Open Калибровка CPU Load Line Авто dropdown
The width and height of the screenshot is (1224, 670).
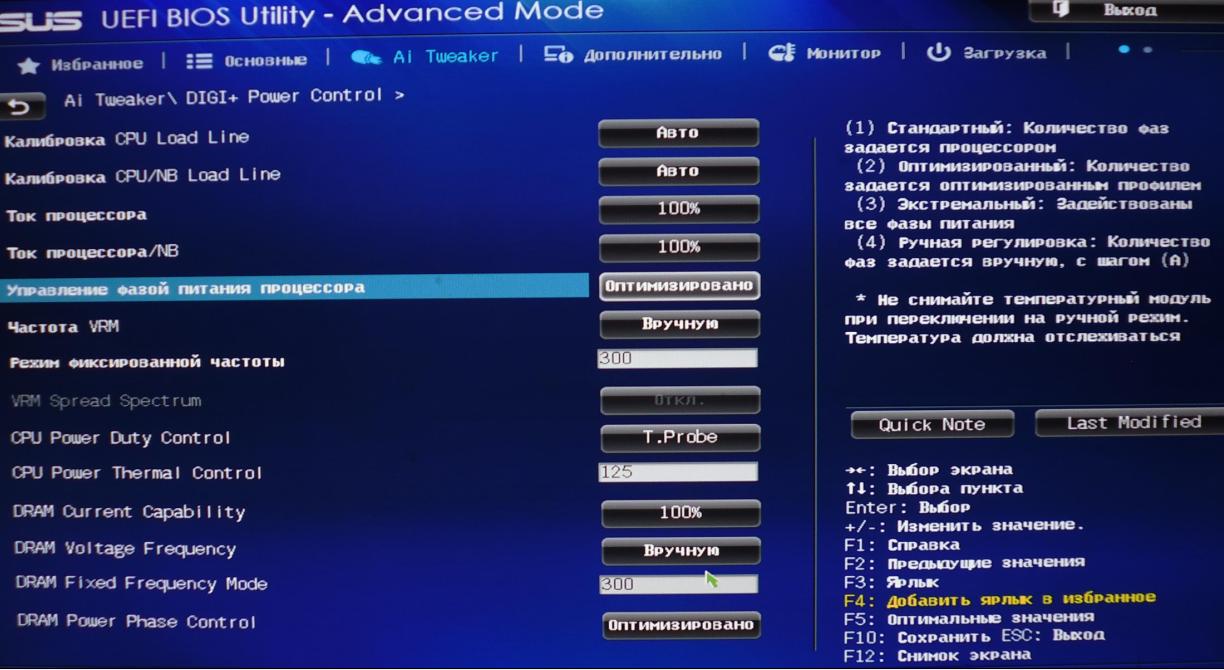coord(678,133)
